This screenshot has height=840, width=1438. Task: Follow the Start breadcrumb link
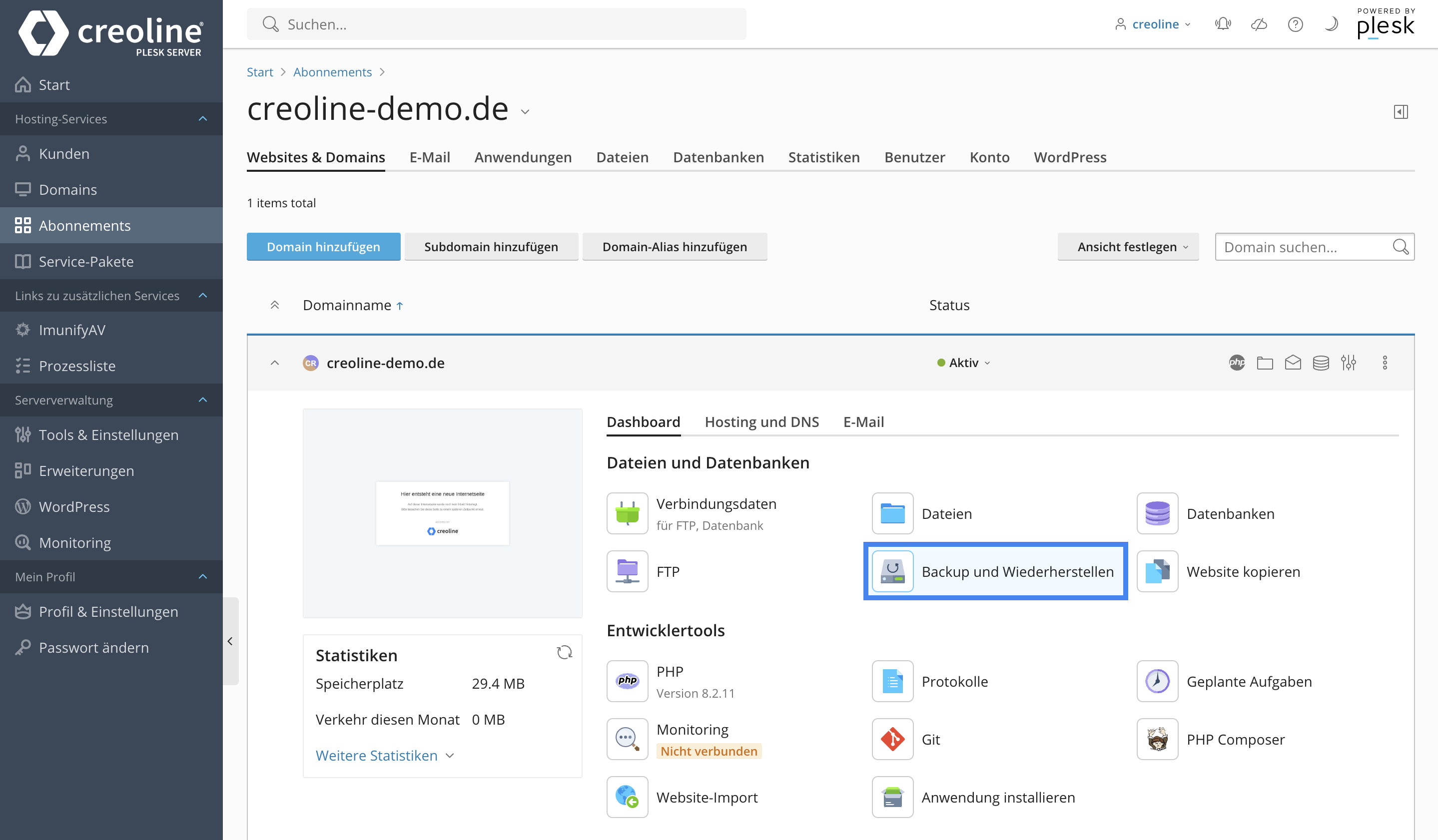[x=260, y=72]
